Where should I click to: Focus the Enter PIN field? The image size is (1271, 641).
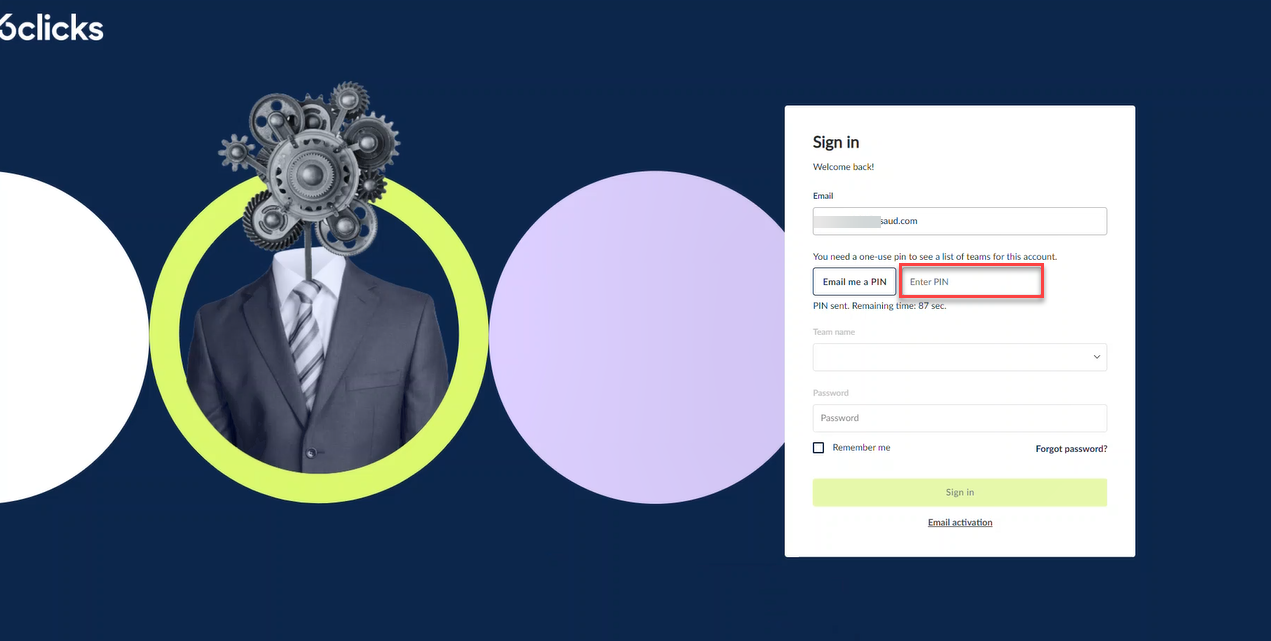972,282
